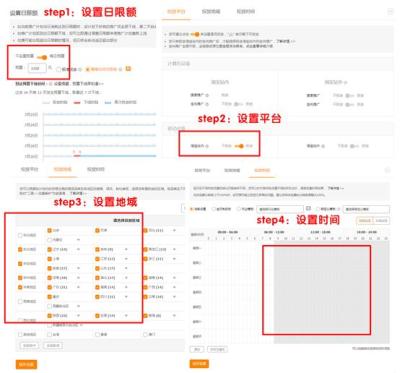Click the help icon beside the boxed mobile-device platform label
This screenshot has height=373, width=400.
point(207,146)
